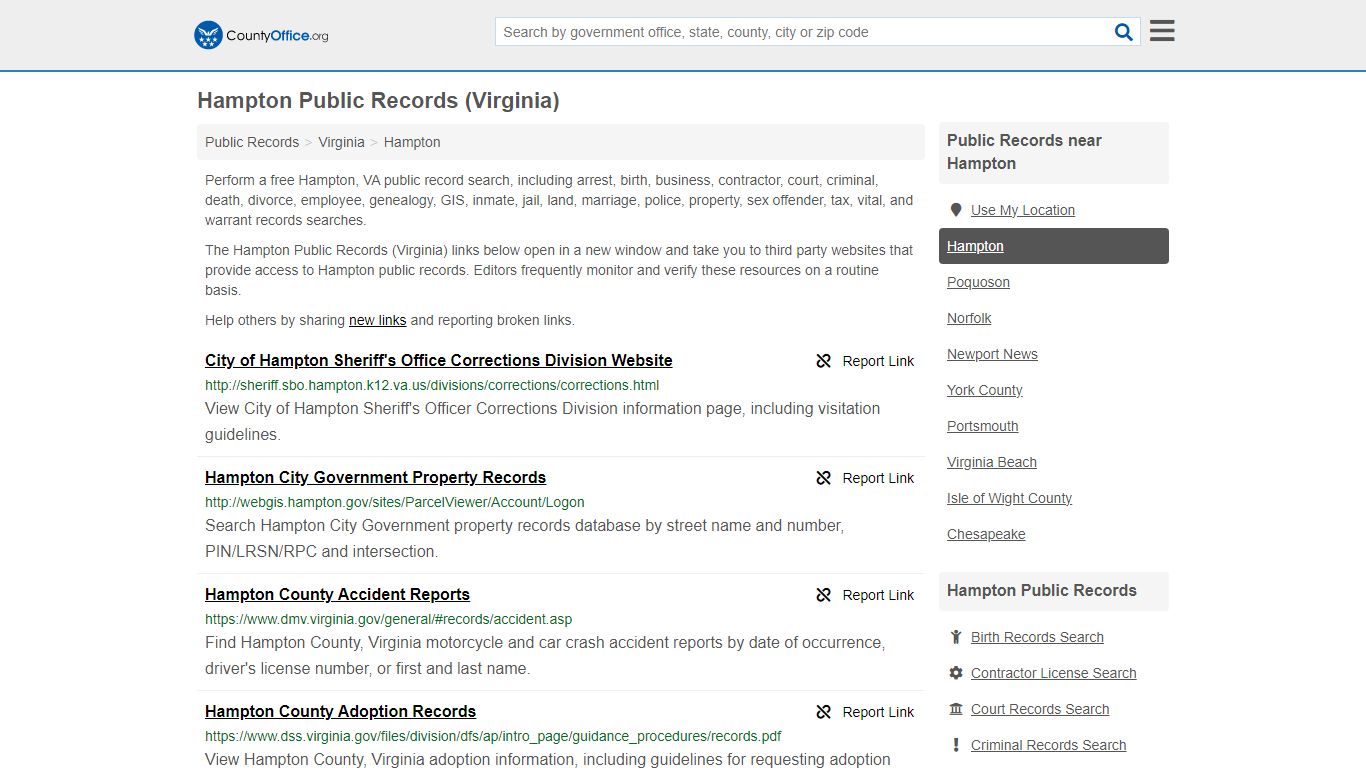Select York County in nearby list

tap(985, 390)
